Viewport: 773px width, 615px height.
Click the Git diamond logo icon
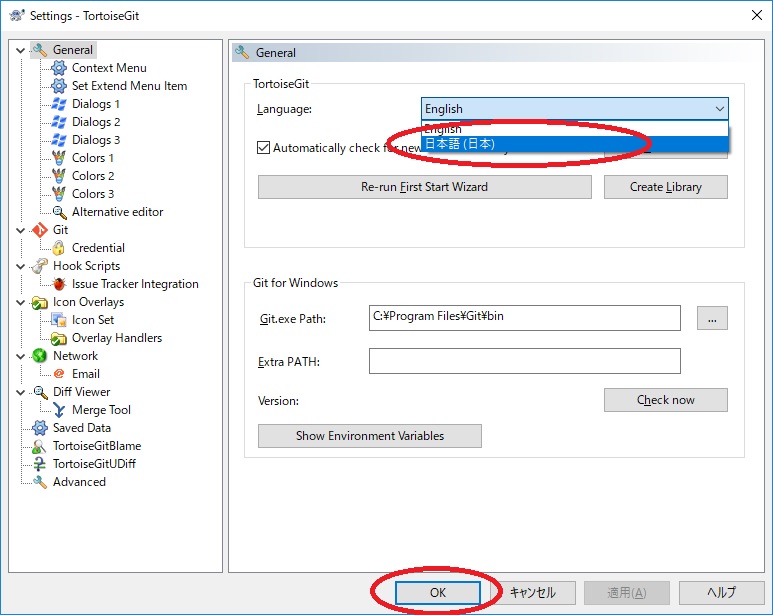pyautogui.click(x=39, y=230)
